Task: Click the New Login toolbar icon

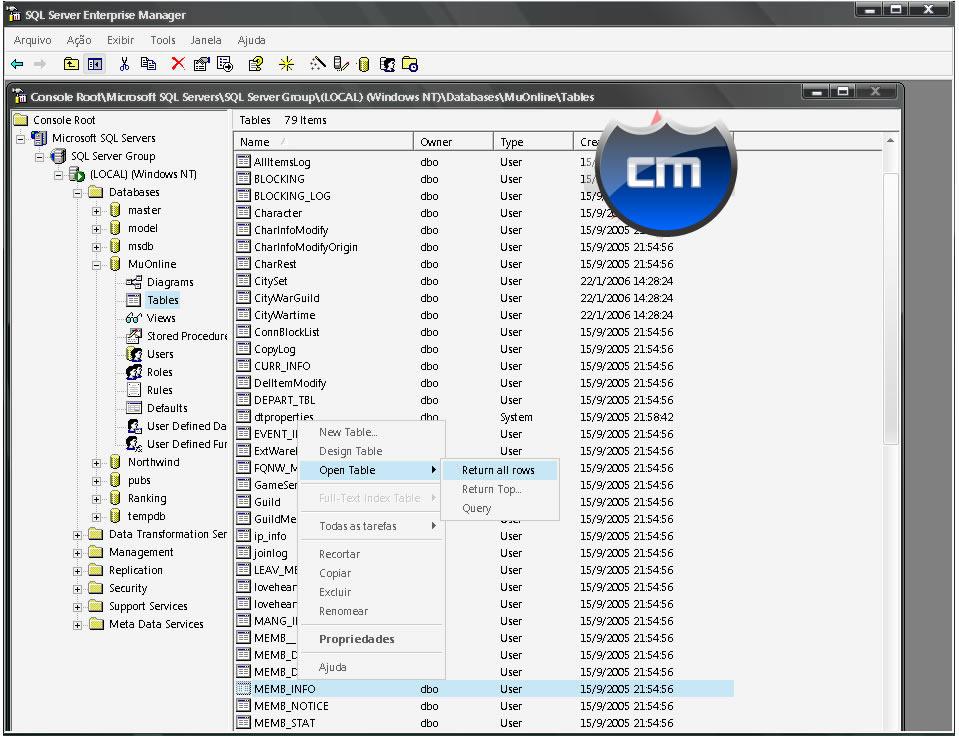Action: [x=387, y=64]
